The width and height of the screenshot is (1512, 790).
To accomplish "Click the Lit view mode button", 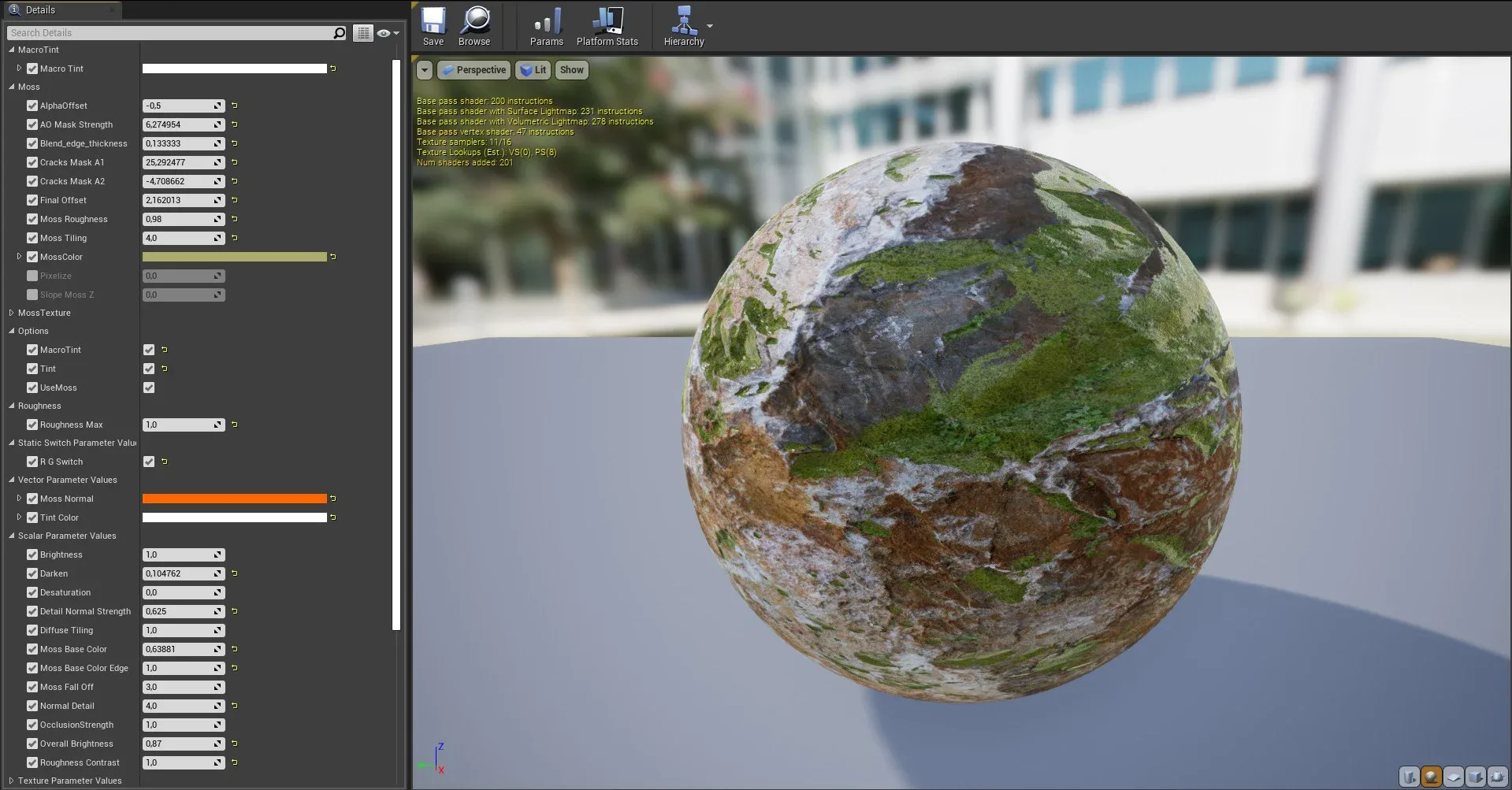I will [533, 70].
